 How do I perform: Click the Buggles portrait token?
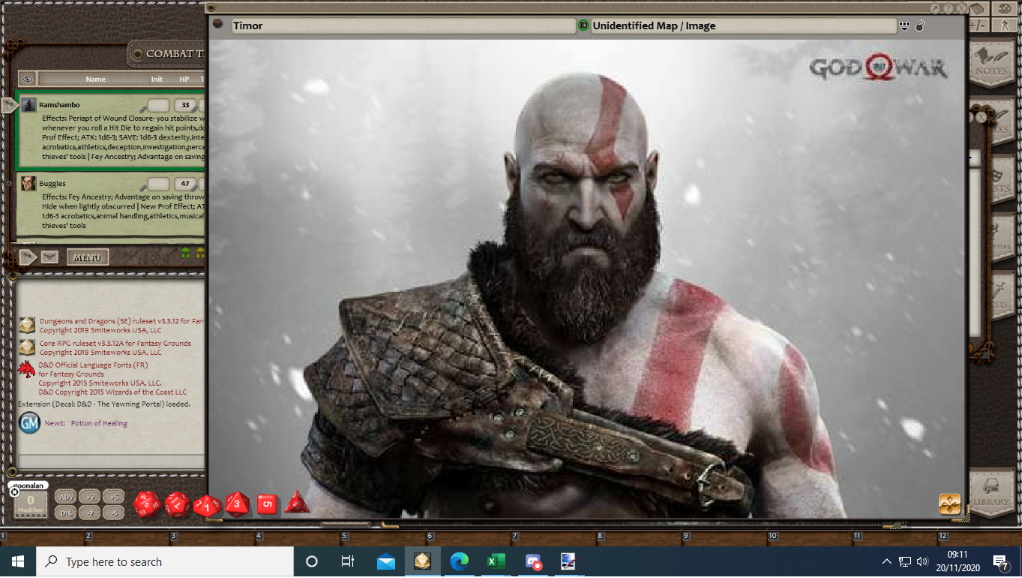click(x=28, y=183)
